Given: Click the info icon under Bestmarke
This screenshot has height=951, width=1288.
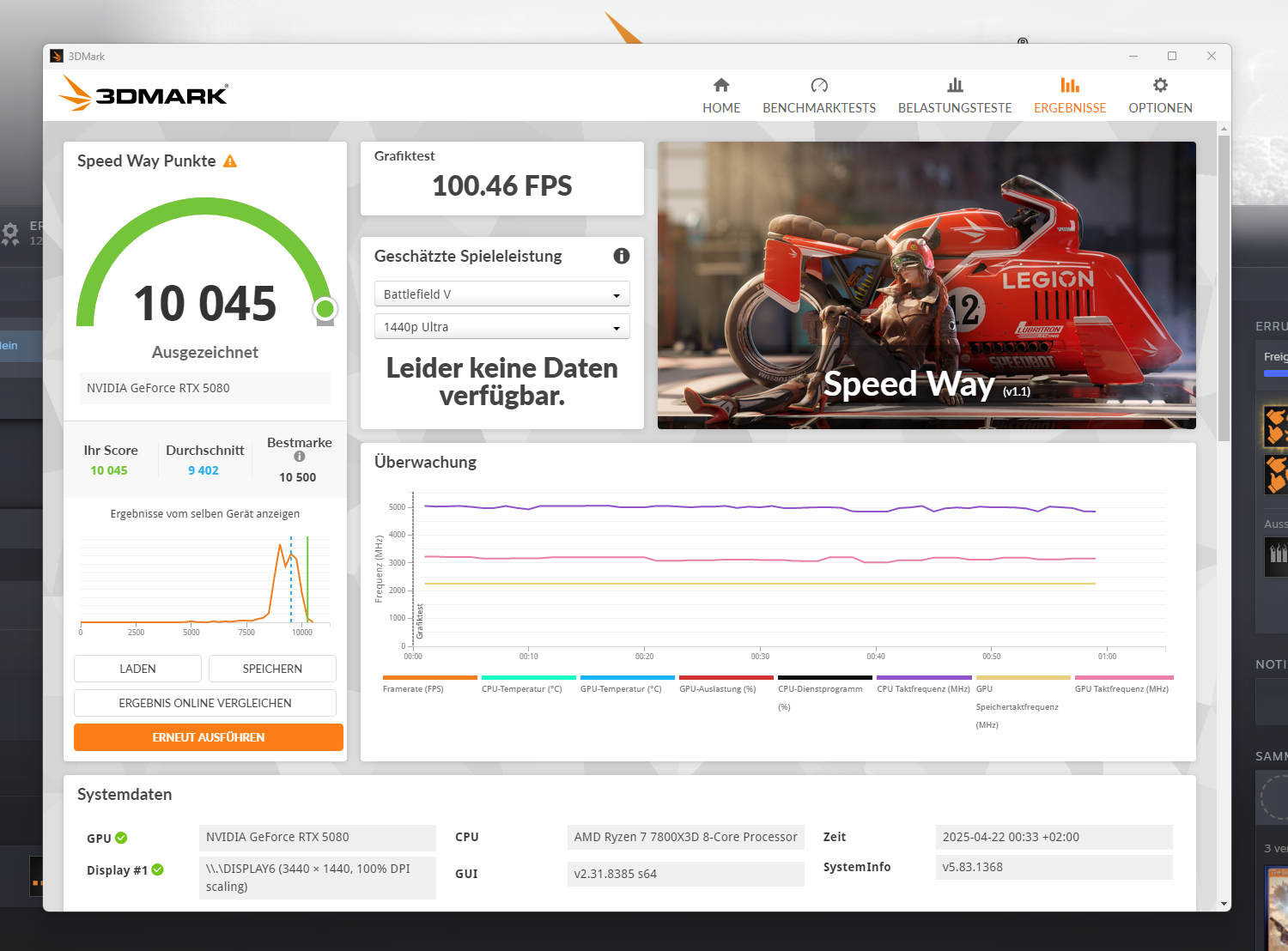Looking at the screenshot, I should coord(300,457).
